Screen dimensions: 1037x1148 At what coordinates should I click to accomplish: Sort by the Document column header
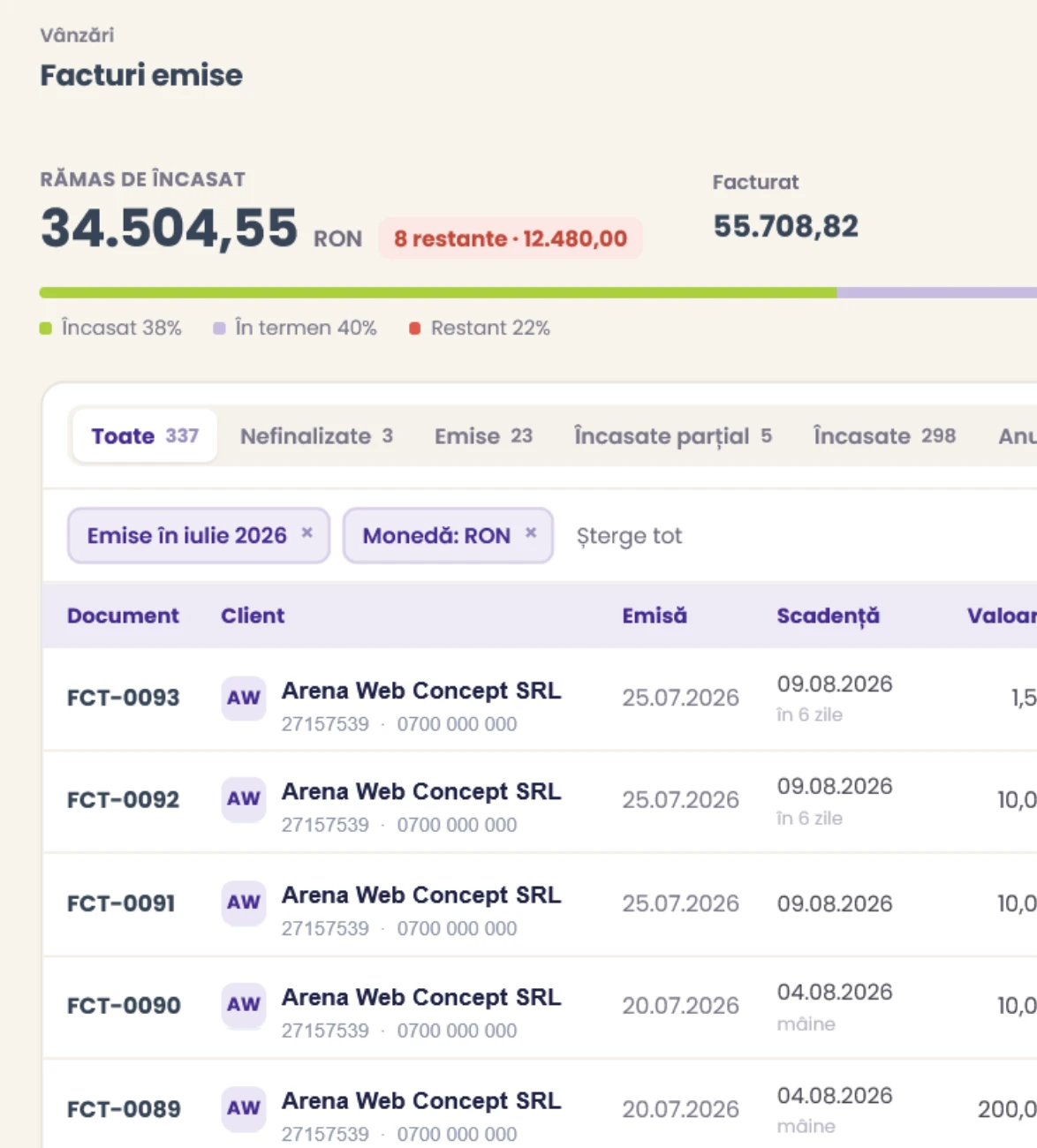(x=123, y=616)
